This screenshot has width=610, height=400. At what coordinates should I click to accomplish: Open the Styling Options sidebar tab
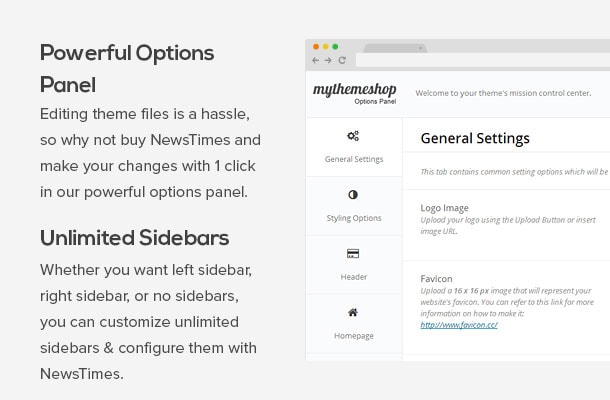click(354, 206)
